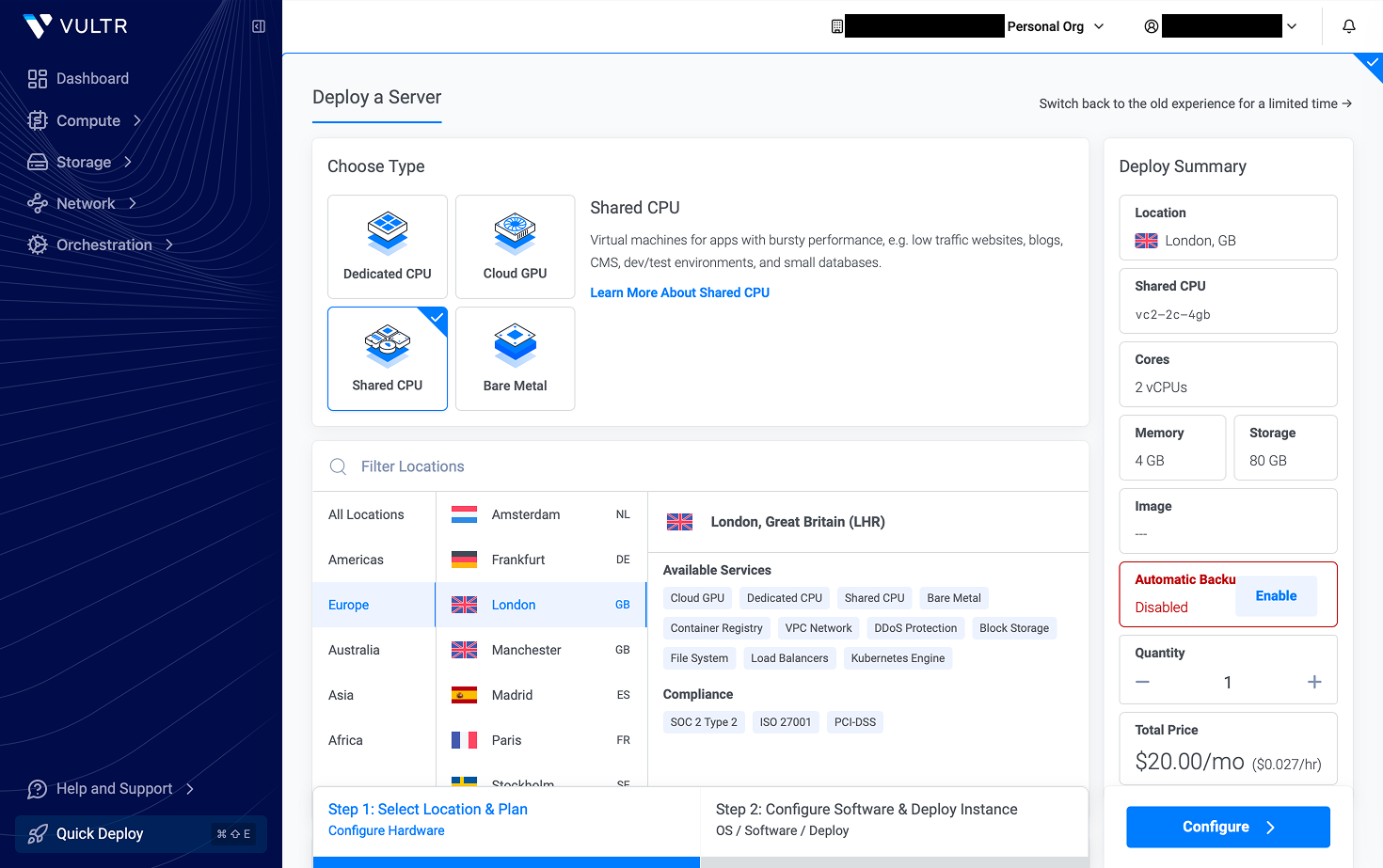Image resolution: width=1383 pixels, height=868 pixels.
Task: Choose the Paris location
Action: point(541,740)
